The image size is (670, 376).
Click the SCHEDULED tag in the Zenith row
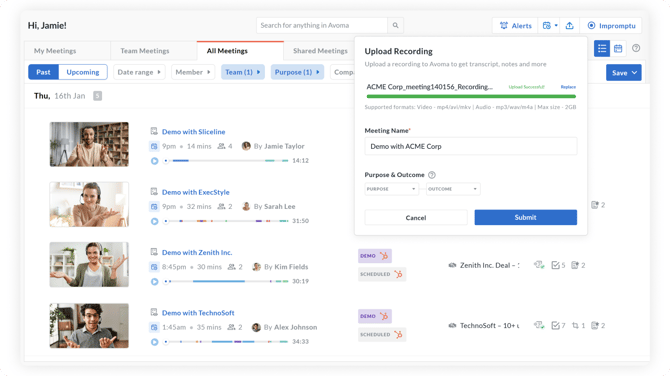coord(382,274)
